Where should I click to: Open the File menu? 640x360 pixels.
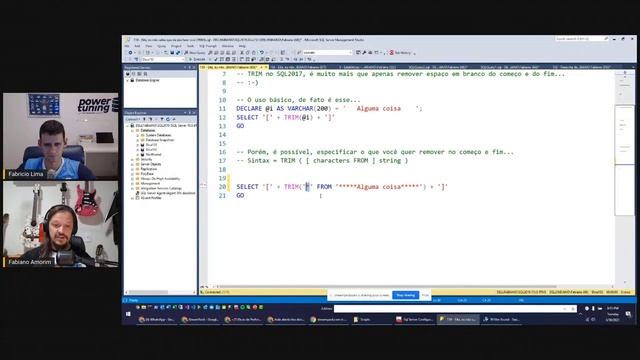coord(127,46)
